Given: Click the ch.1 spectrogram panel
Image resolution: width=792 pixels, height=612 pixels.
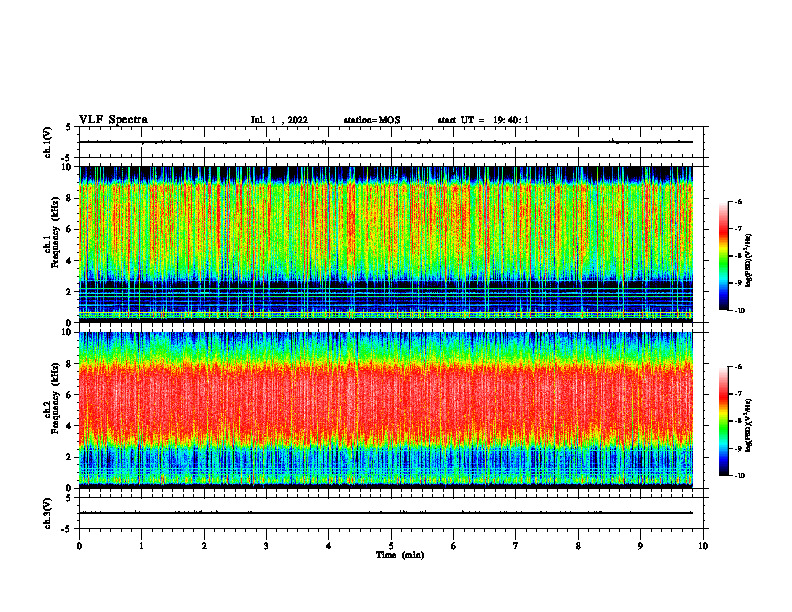Looking at the screenshot, I should (386, 244).
